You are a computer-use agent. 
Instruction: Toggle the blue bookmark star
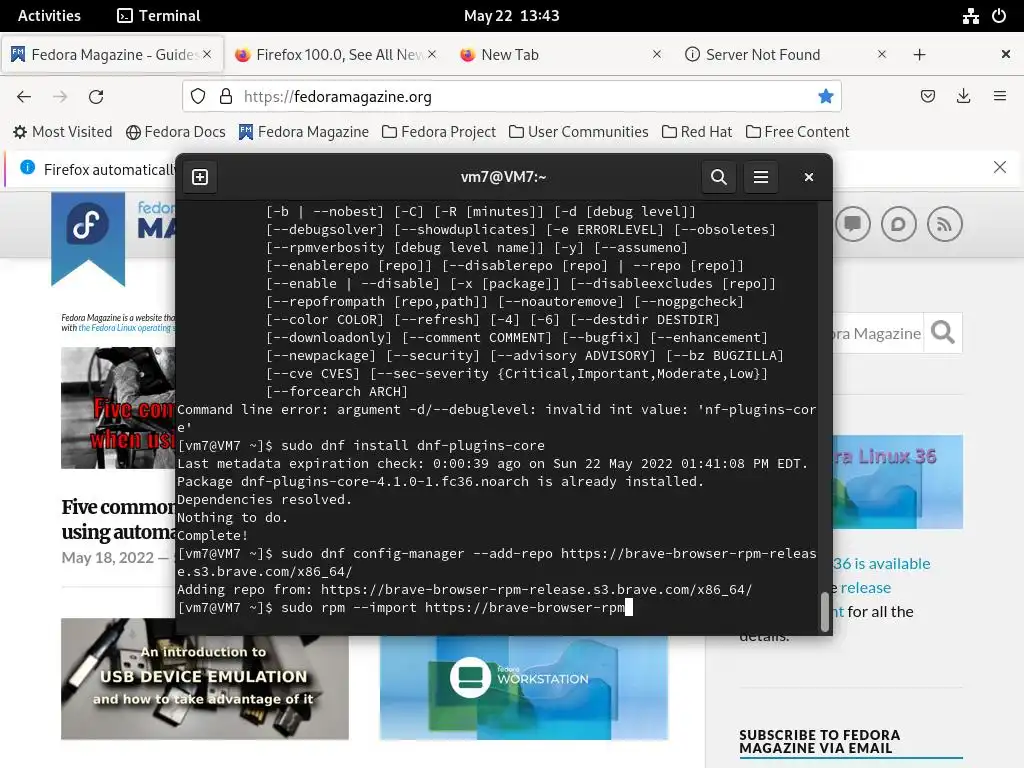pos(825,97)
